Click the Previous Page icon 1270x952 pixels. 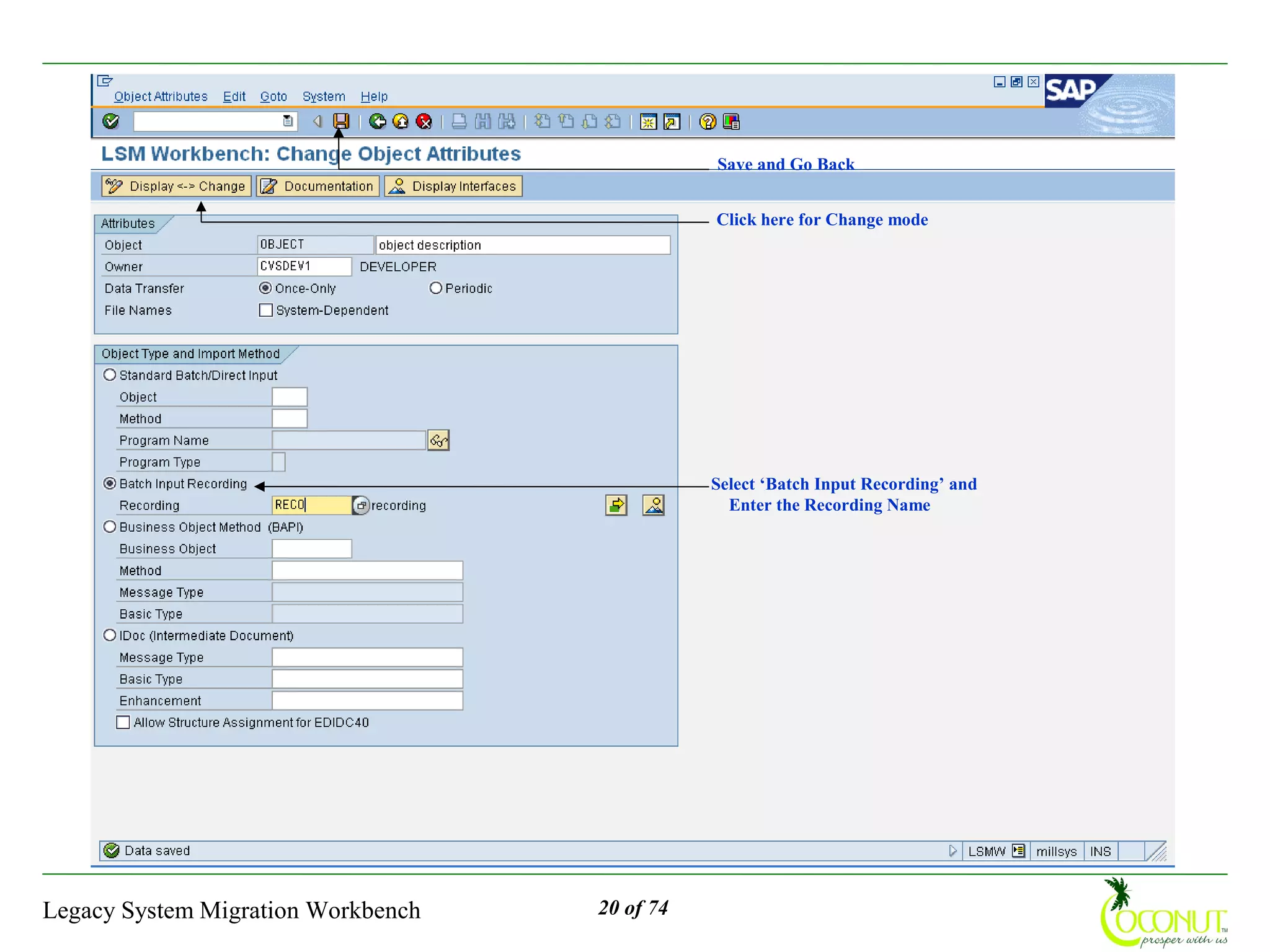pyautogui.click(x=566, y=121)
